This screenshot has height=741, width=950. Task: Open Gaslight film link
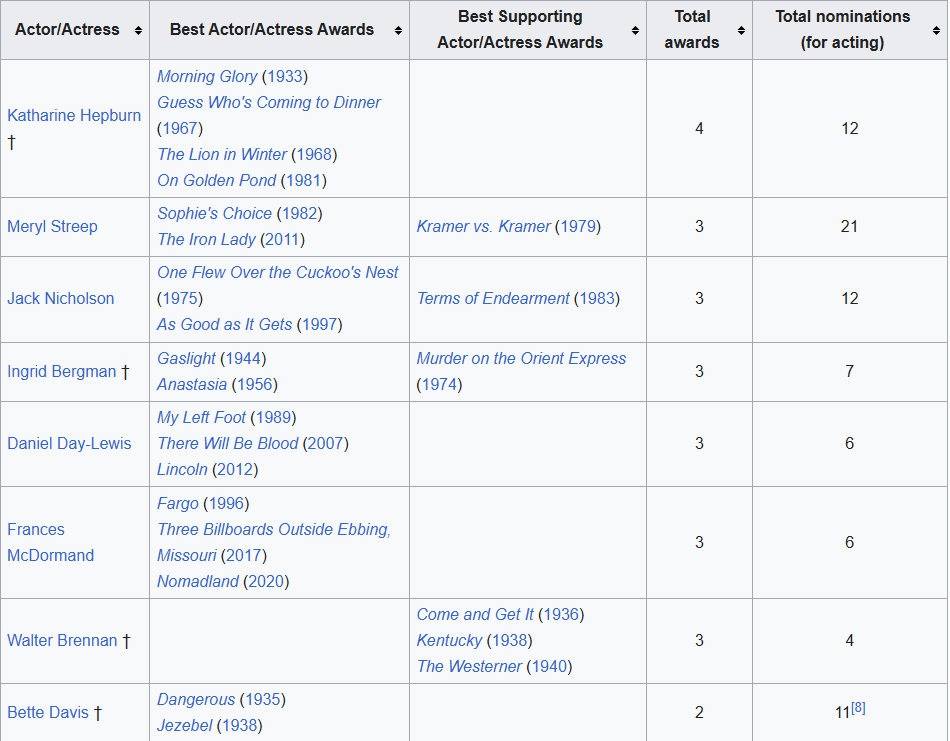coord(187,359)
